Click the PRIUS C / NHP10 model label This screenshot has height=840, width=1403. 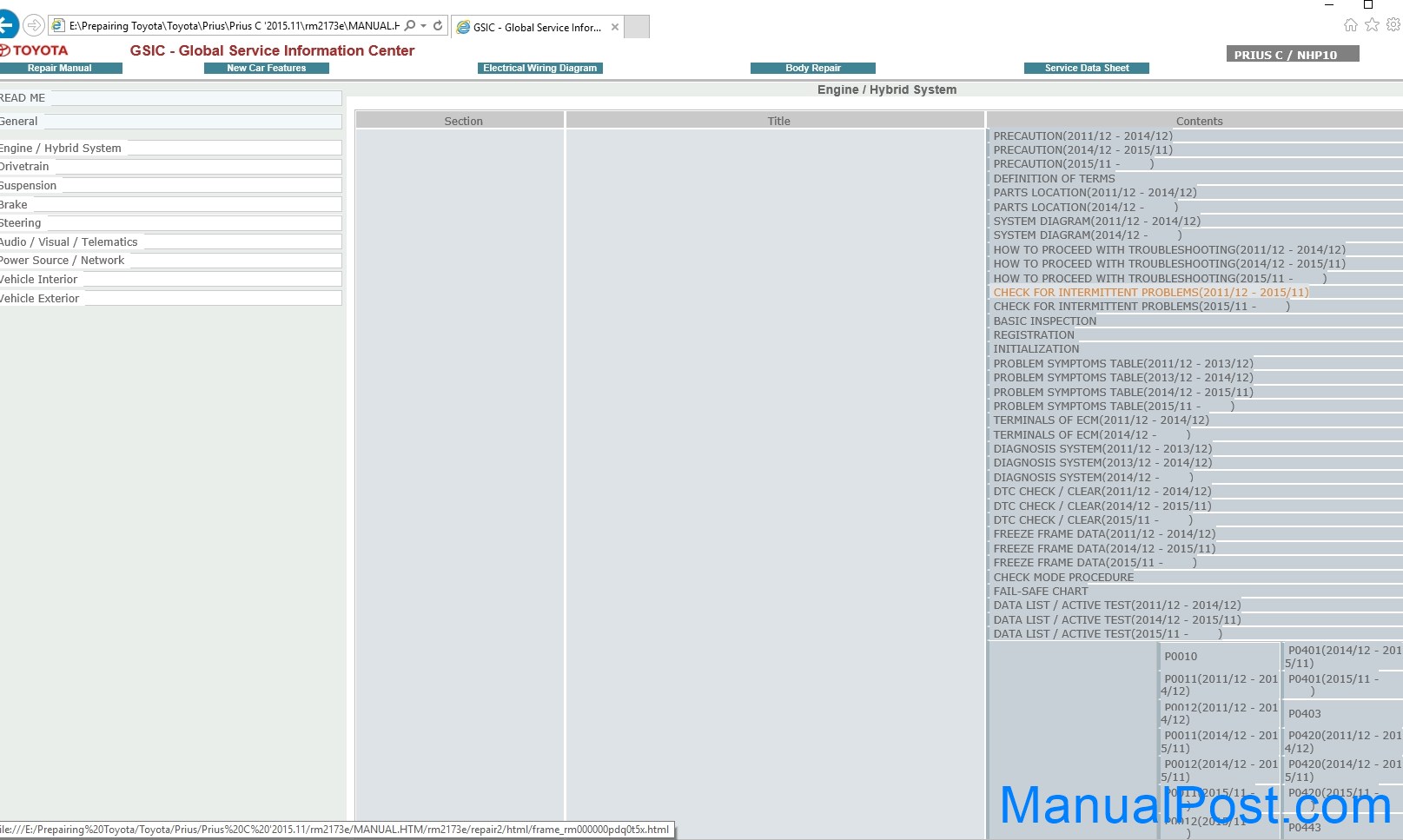point(1293,55)
